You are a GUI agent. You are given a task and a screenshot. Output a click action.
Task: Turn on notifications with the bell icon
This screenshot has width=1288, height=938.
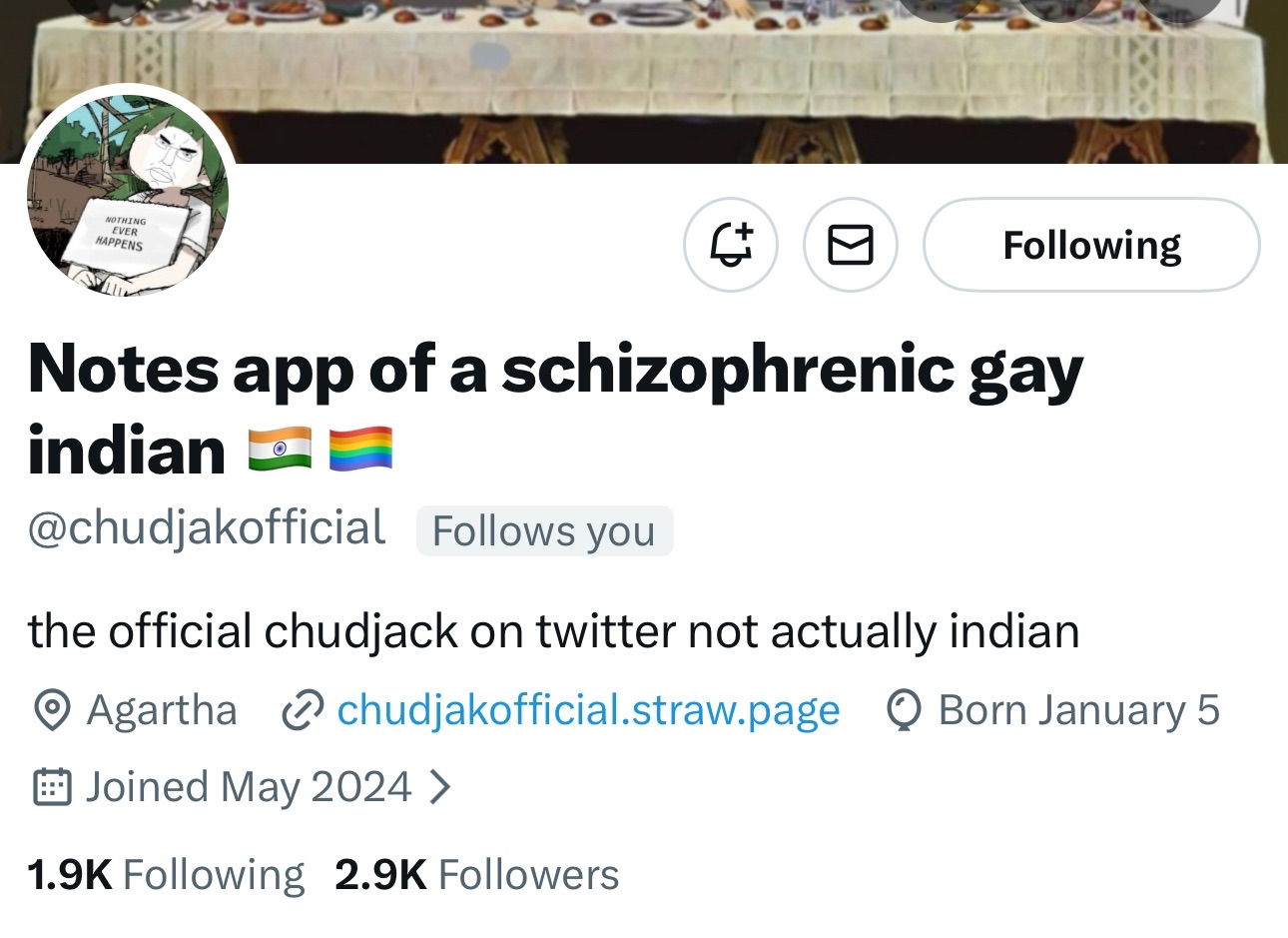[x=731, y=245]
